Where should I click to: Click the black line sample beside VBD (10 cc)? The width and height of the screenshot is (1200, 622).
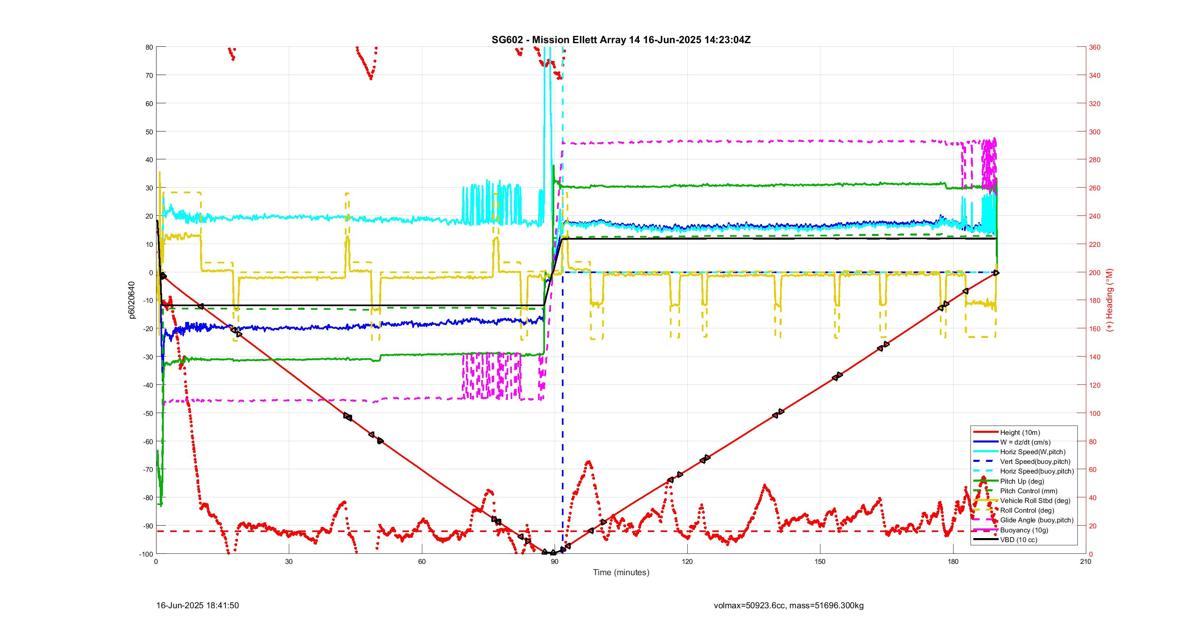(984, 540)
